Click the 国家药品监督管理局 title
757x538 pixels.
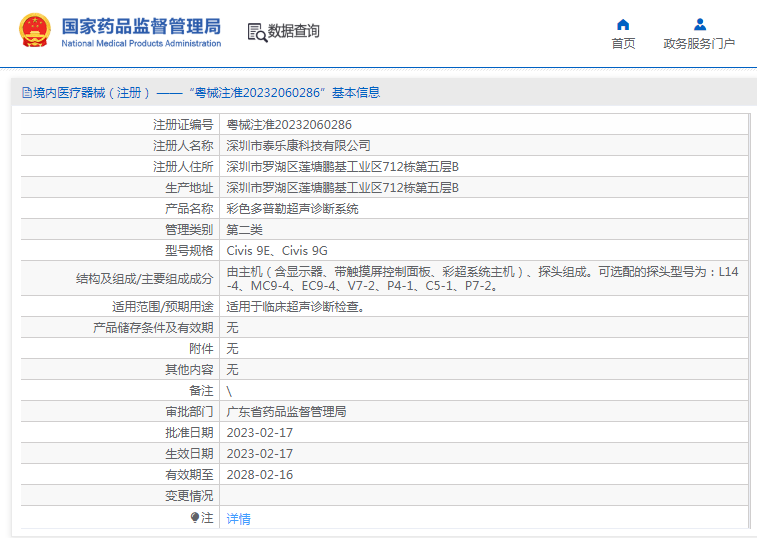pos(141,26)
